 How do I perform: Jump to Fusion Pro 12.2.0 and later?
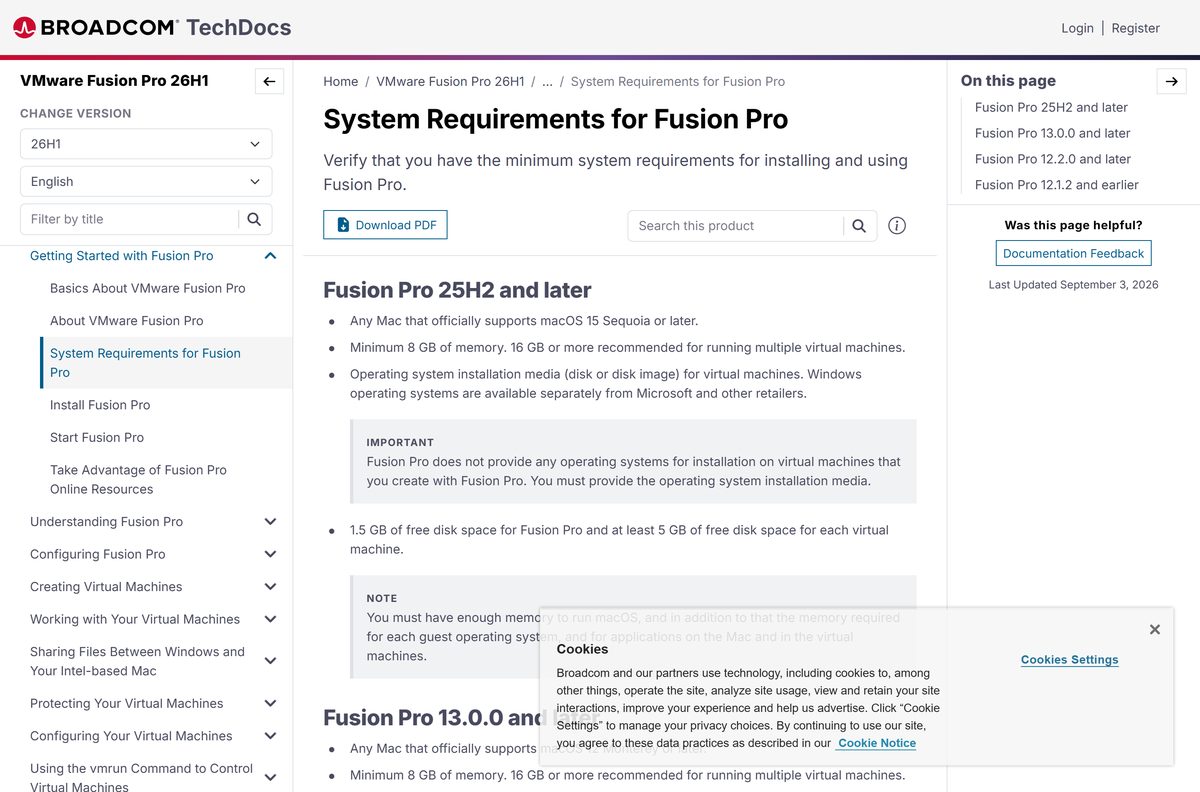coord(1053,159)
